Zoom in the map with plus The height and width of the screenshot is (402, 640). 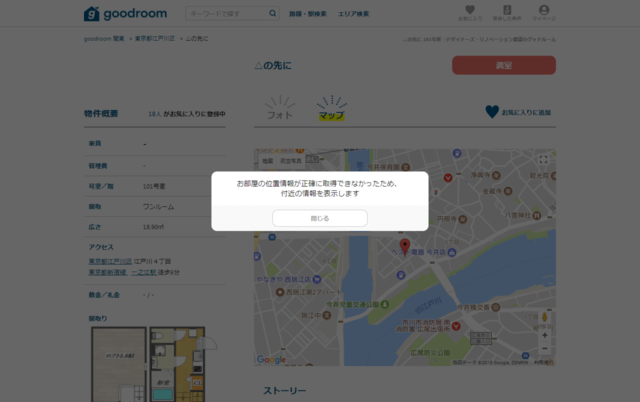point(544,335)
